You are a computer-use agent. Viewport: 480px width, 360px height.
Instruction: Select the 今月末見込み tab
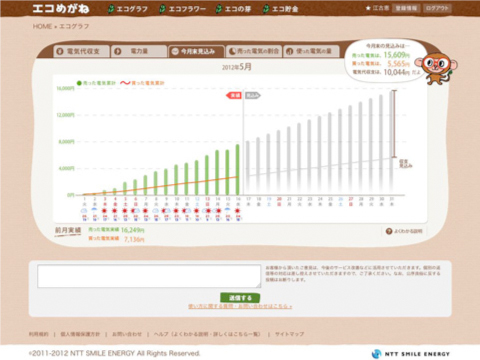coord(196,51)
